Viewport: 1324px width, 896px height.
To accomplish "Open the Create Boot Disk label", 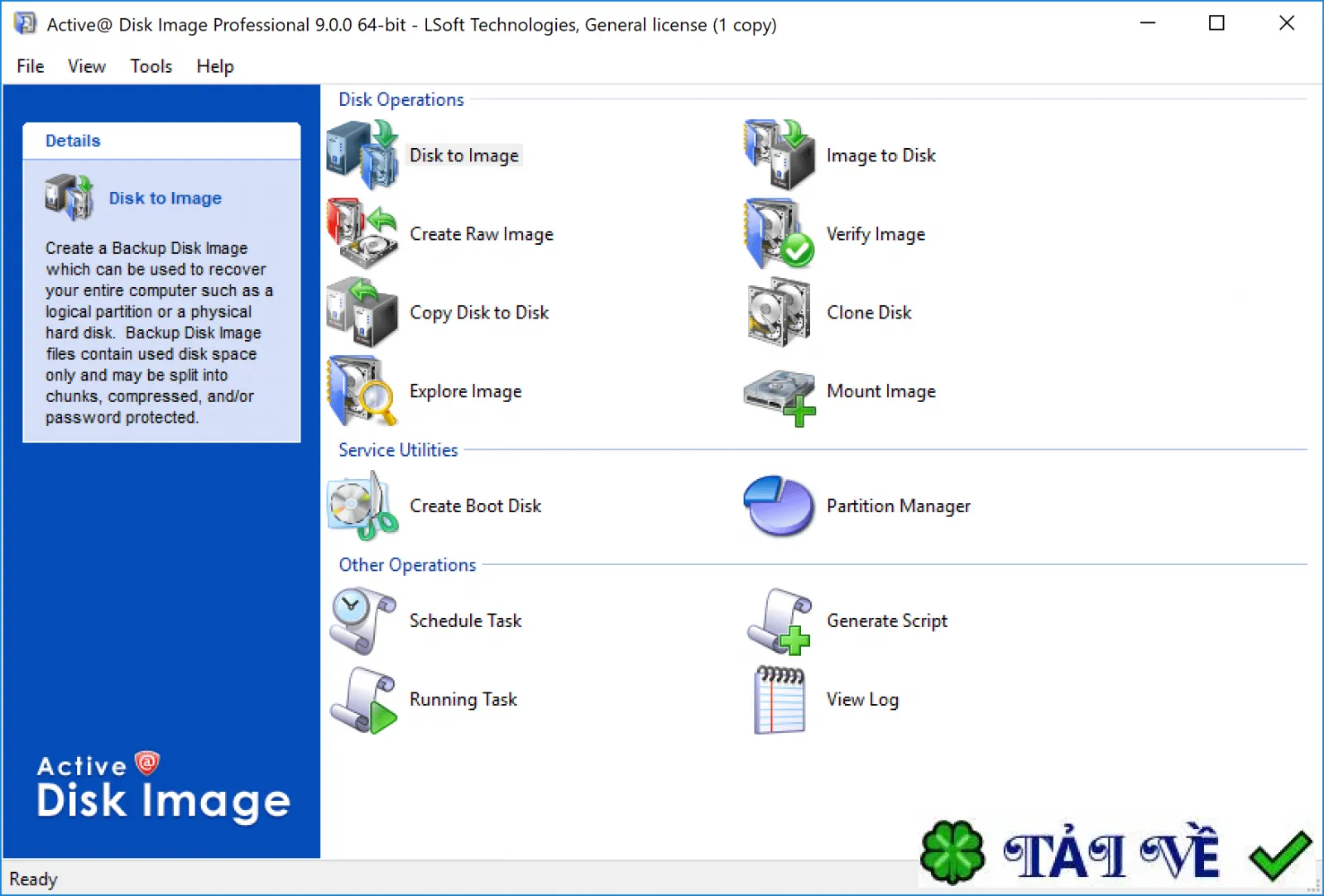I will (x=476, y=506).
